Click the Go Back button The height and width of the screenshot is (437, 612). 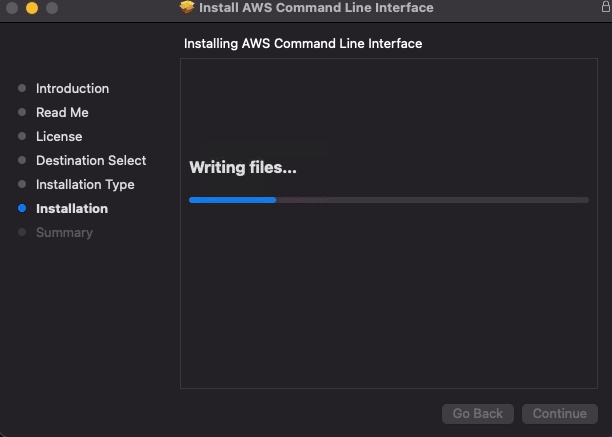pos(478,414)
